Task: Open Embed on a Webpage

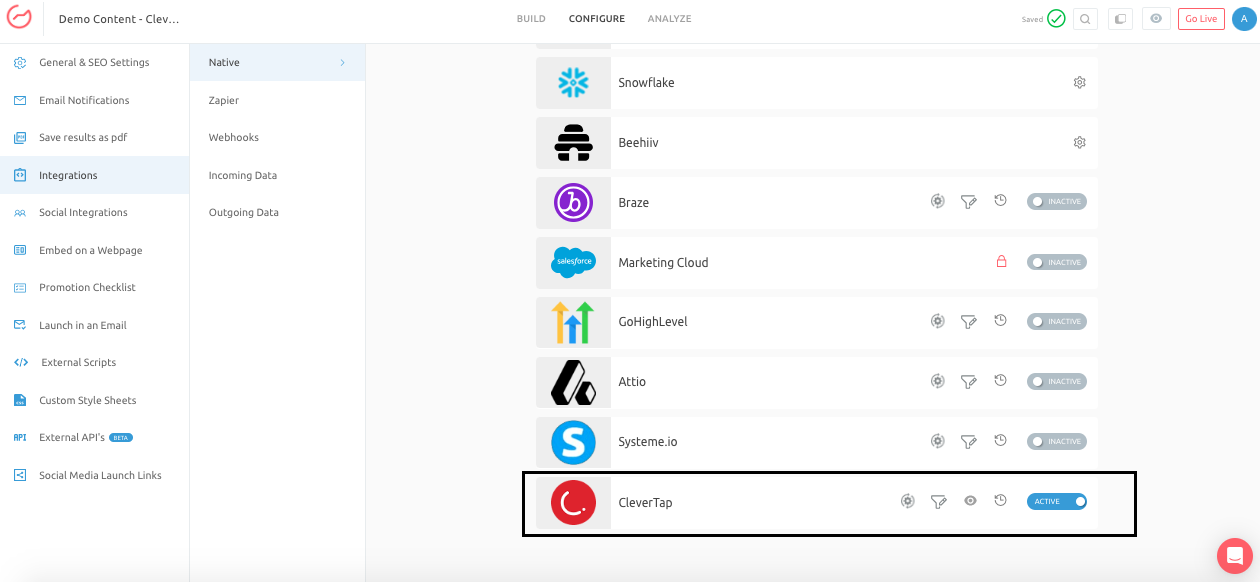Action: [x=94, y=250]
